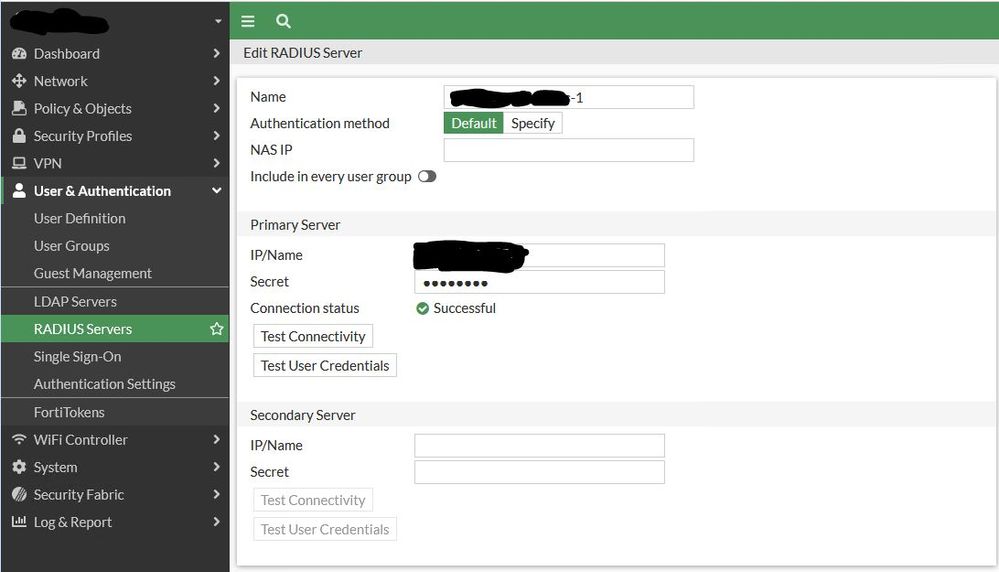Select Default authentication method
The height and width of the screenshot is (572, 999).
pos(473,123)
